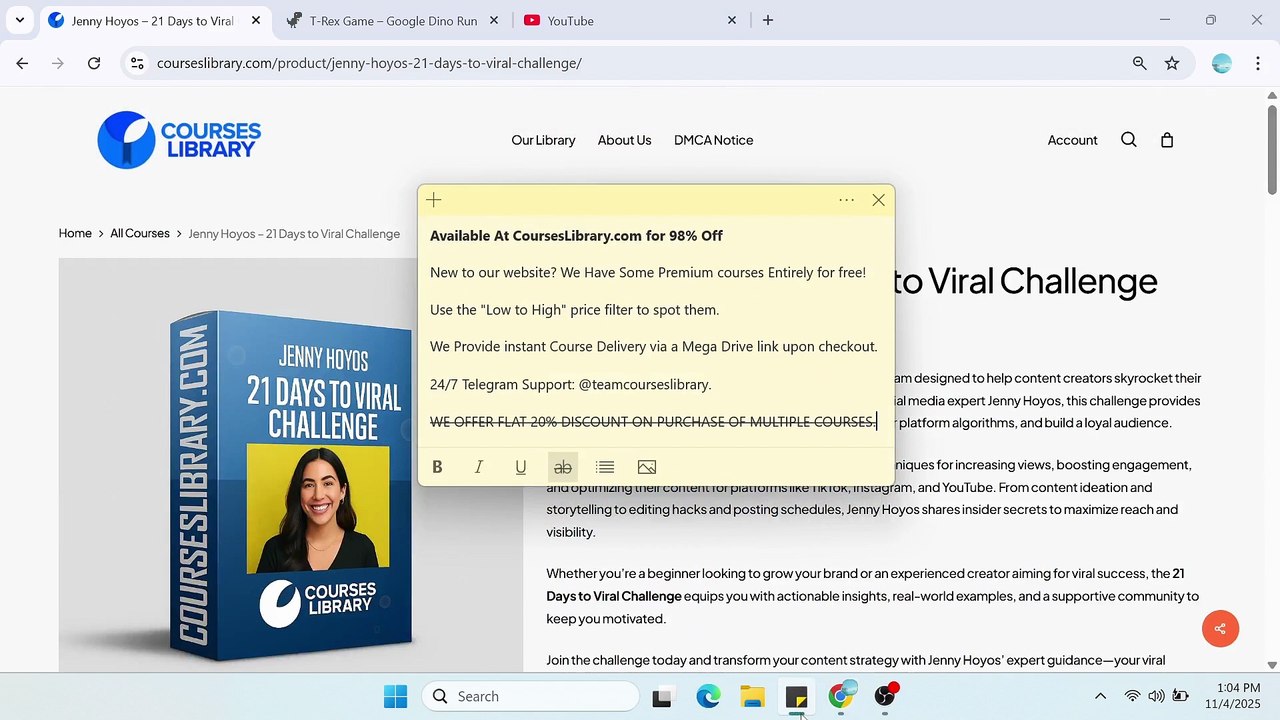Open Task View on taskbar

tap(662, 697)
